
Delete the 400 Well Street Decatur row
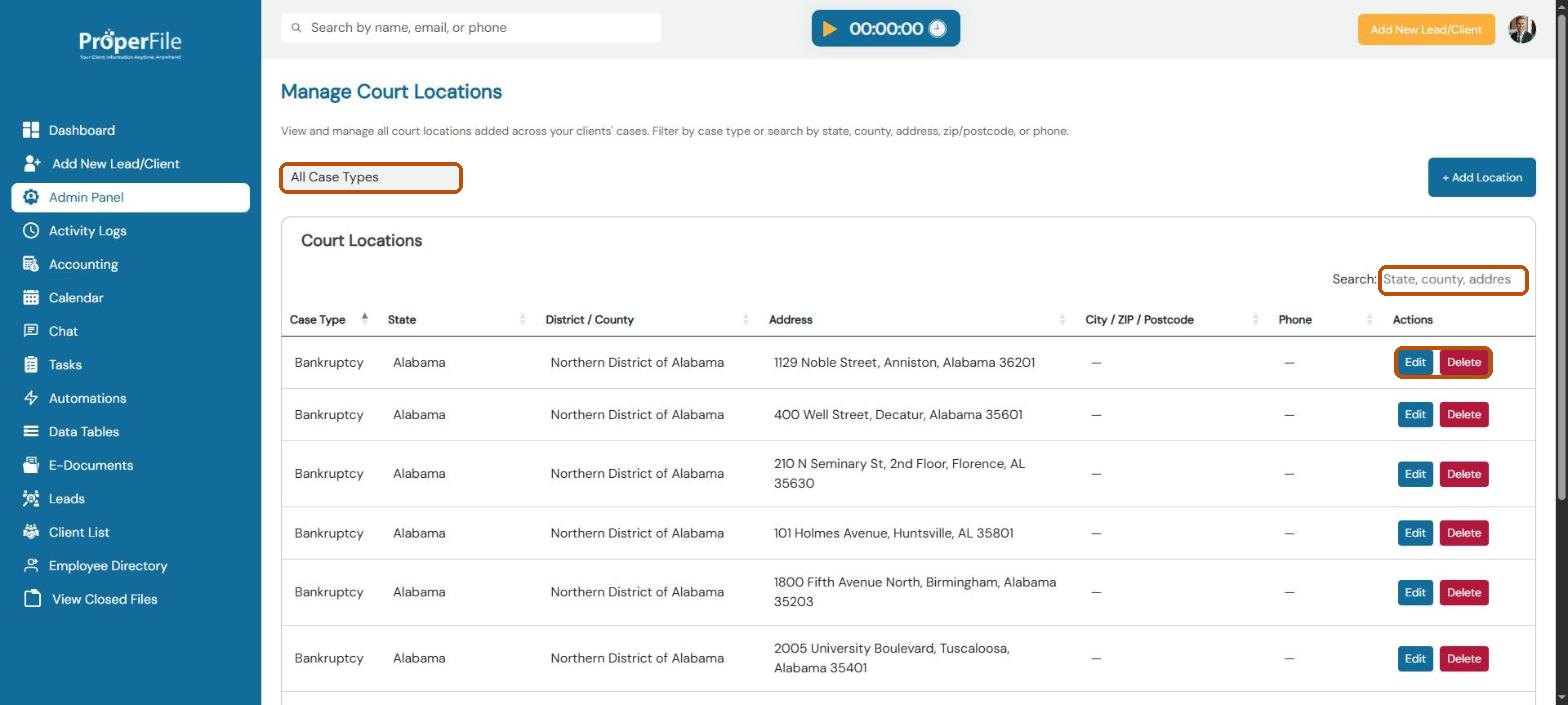[x=1464, y=414]
